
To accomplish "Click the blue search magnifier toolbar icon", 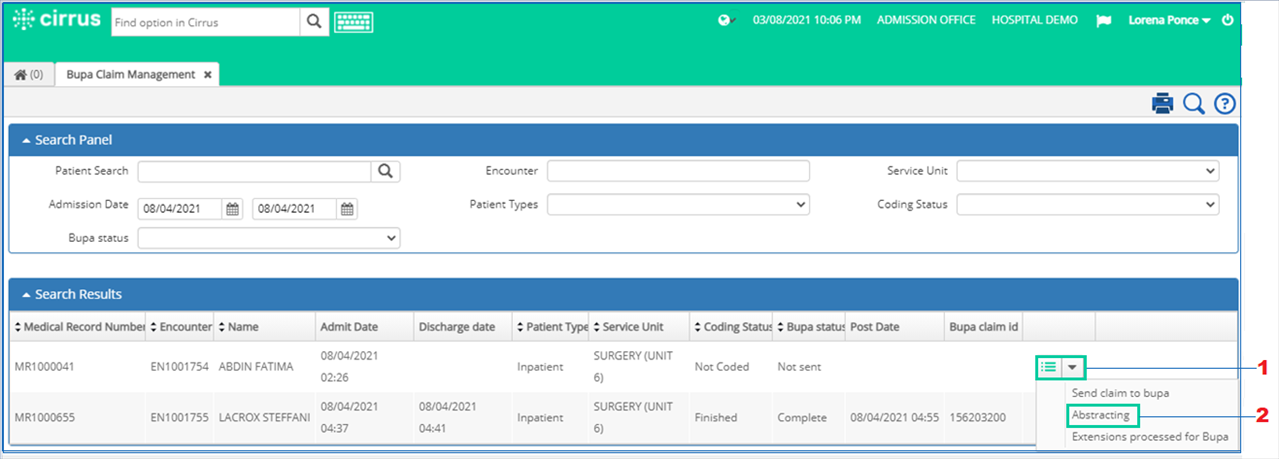I will tap(1194, 104).
